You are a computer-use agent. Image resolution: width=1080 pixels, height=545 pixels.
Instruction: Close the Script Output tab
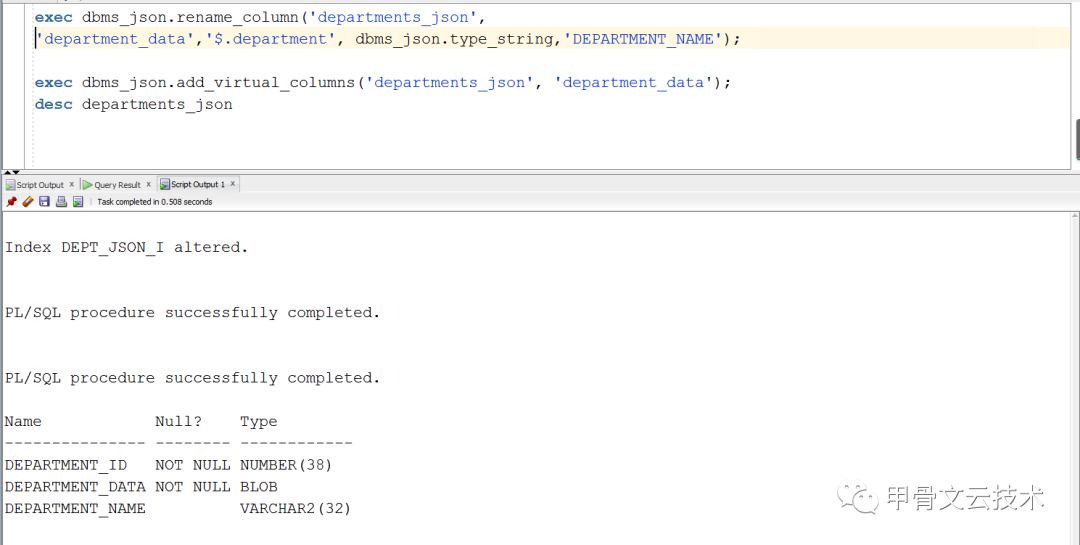(x=72, y=184)
